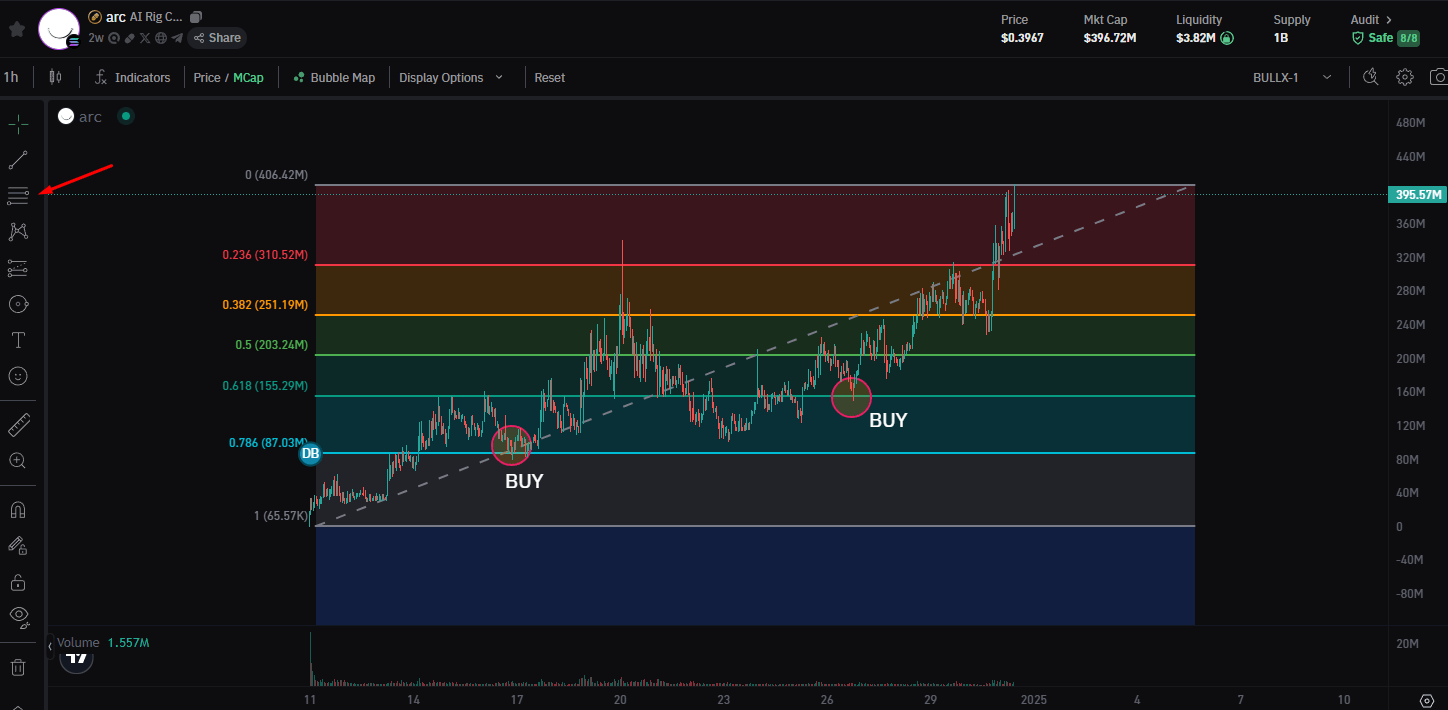Open the candlestick chart style selector
Screen dimensions: 1448x710
pyautogui.click(x=55, y=77)
